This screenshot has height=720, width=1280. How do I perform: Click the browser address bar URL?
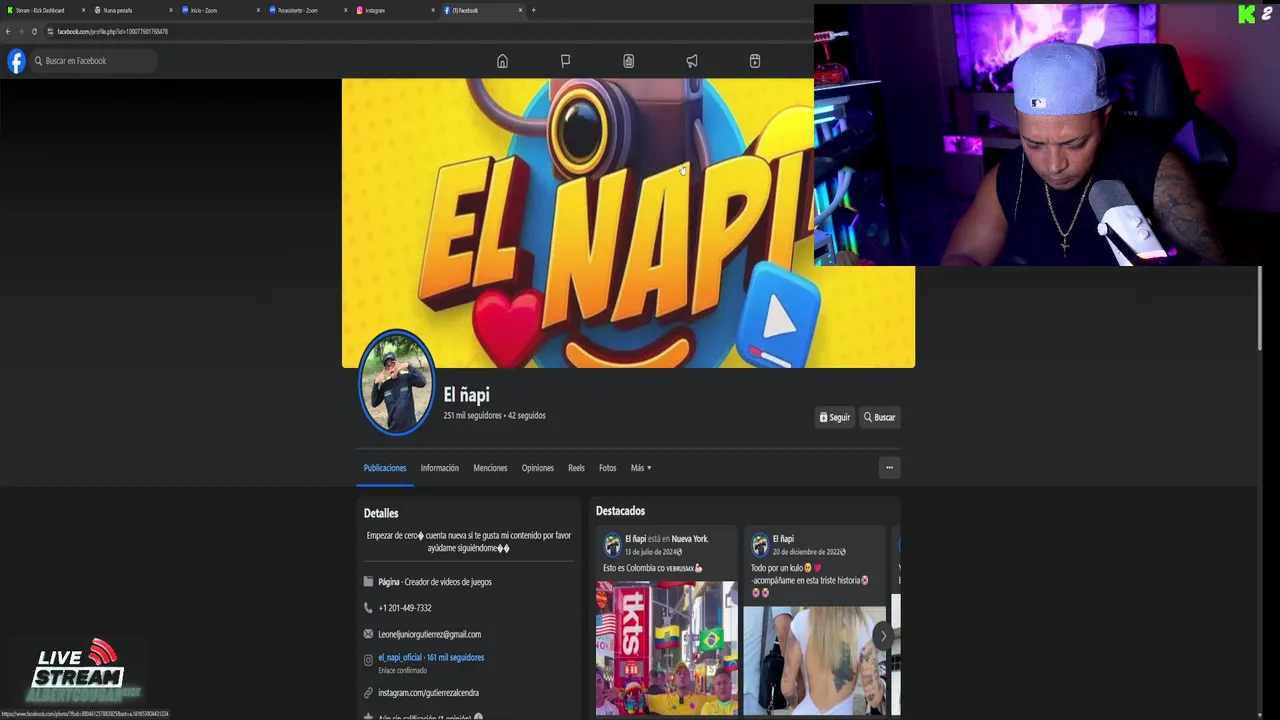pyautogui.click(x=112, y=31)
